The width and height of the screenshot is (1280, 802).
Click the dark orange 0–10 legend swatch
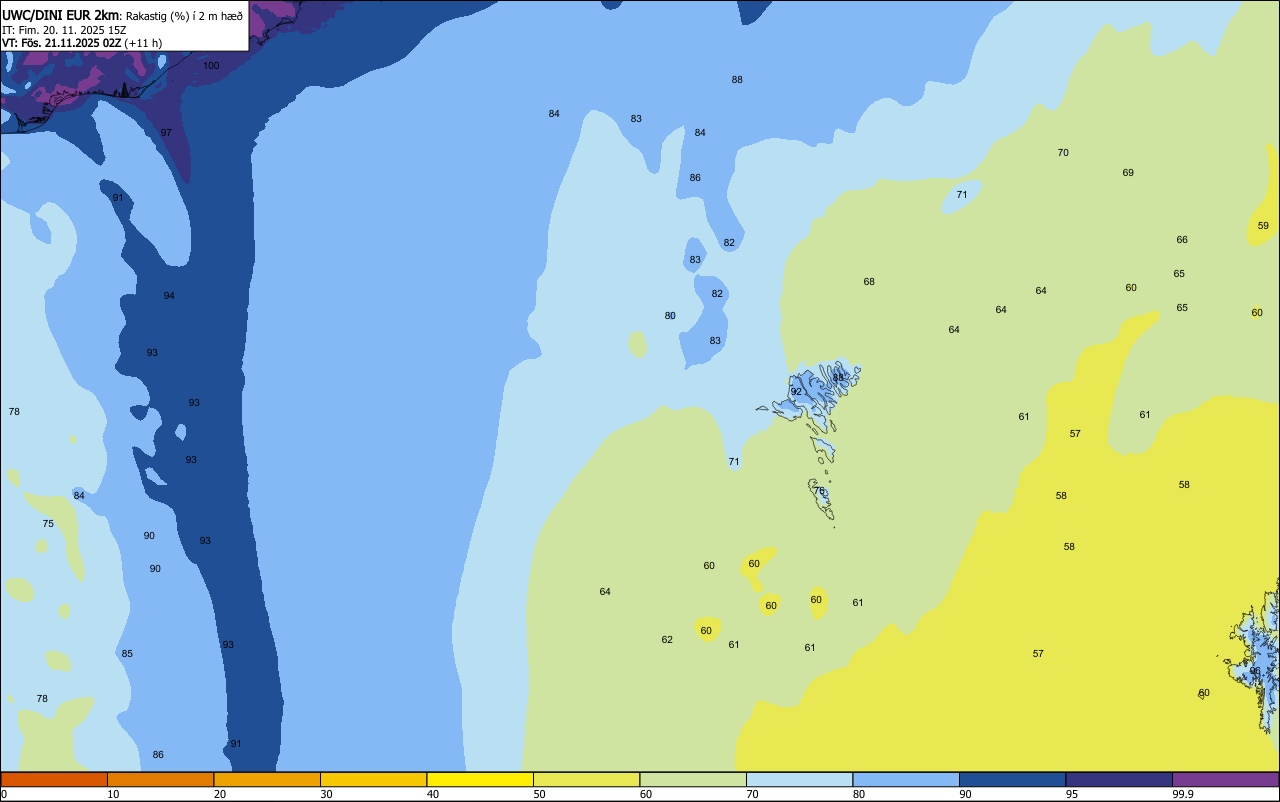tap(54, 779)
